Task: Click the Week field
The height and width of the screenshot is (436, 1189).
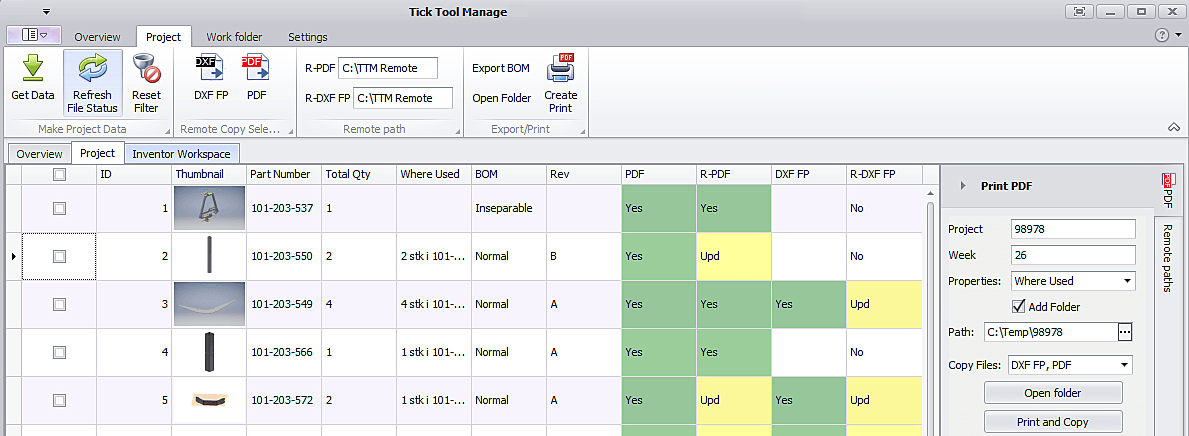Action: point(1073,255)
